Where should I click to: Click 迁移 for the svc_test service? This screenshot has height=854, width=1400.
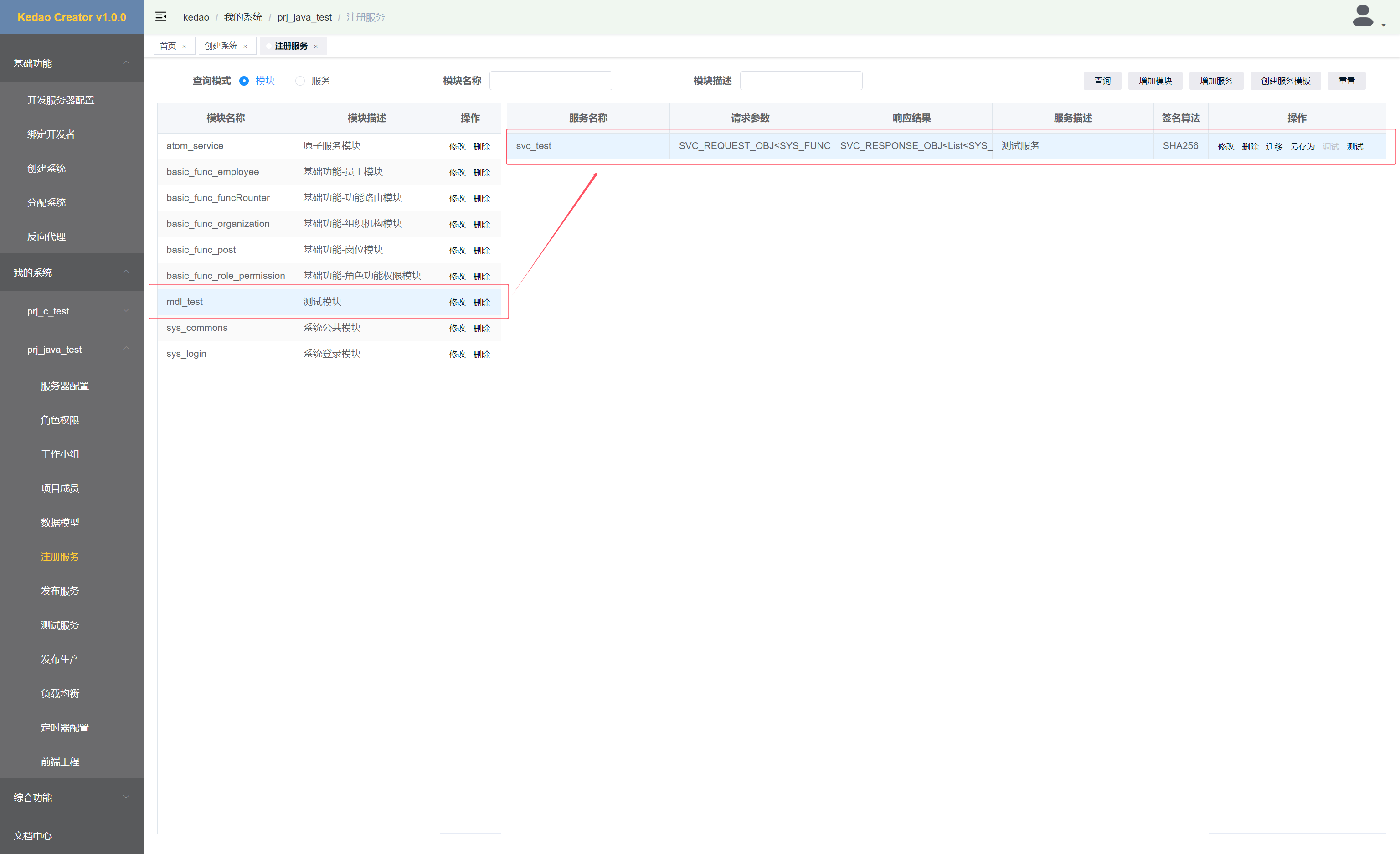(1274, 147)
